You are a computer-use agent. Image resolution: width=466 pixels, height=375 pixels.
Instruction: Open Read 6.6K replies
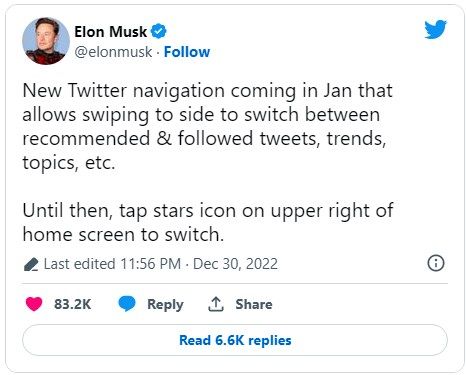[x=235, y=340]
